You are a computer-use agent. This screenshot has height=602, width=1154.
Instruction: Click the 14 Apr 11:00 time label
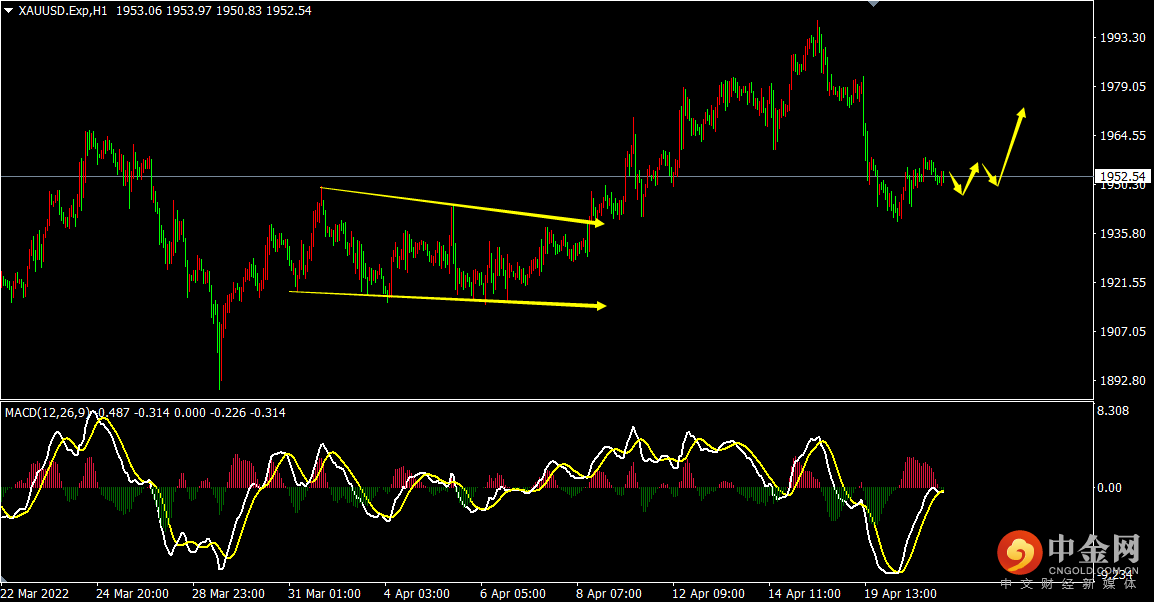pos(804,593)
